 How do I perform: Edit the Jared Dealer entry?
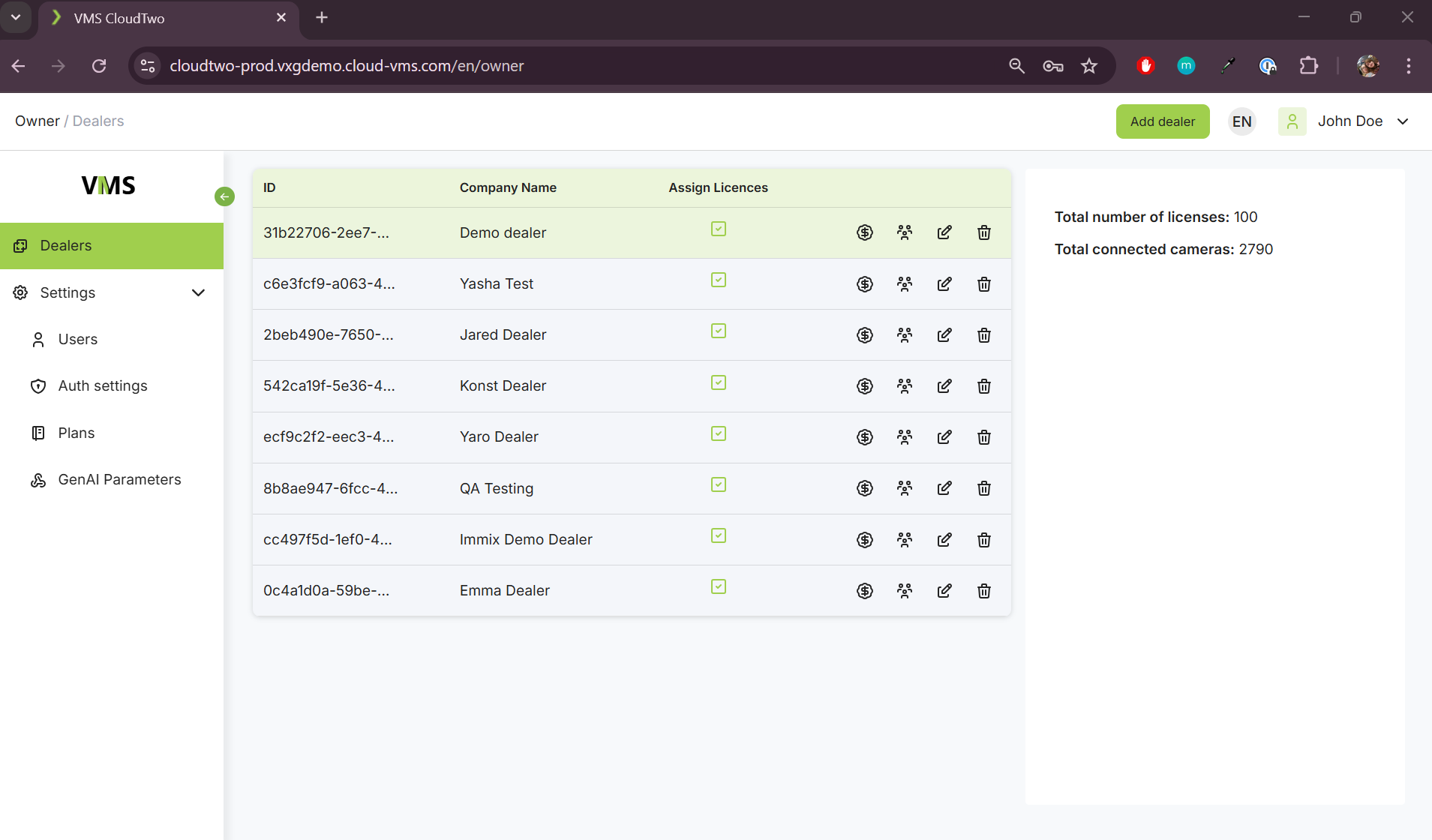coord(944,334)
